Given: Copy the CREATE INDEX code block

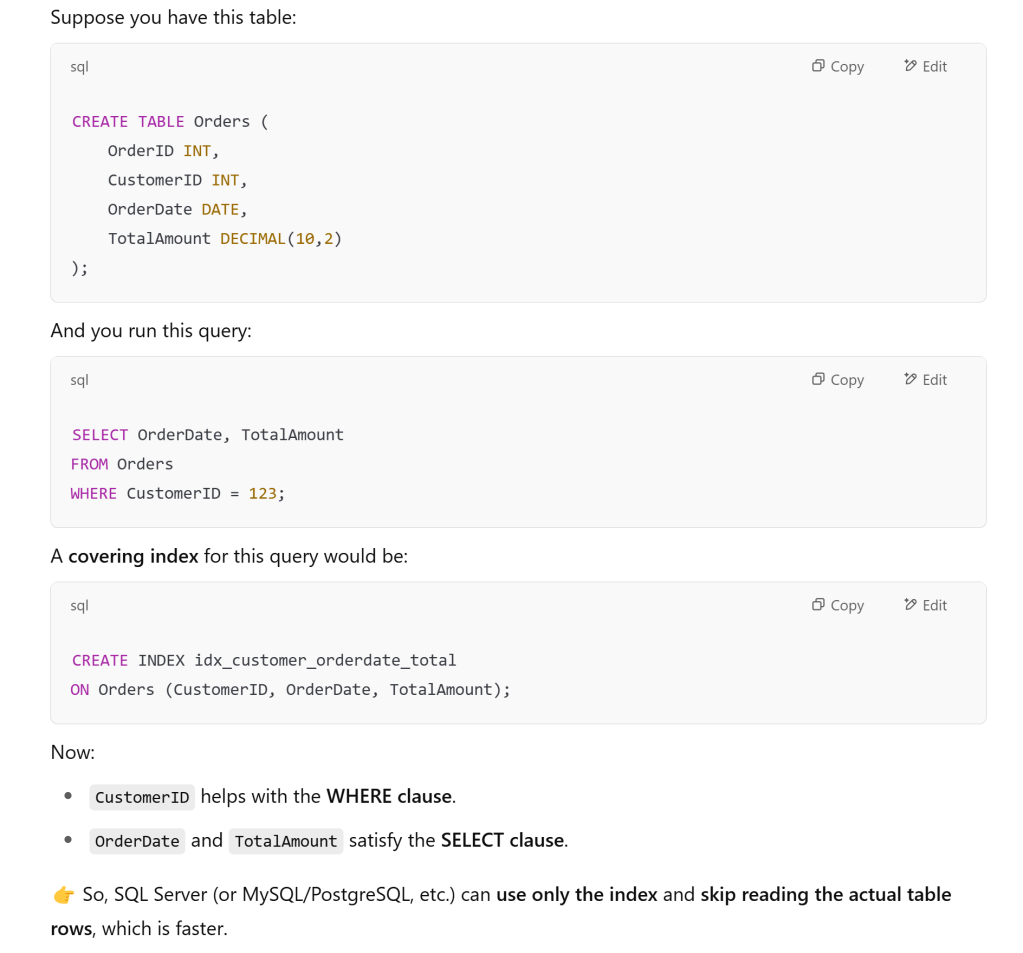Looking at the screenshot, I should 838,605.
